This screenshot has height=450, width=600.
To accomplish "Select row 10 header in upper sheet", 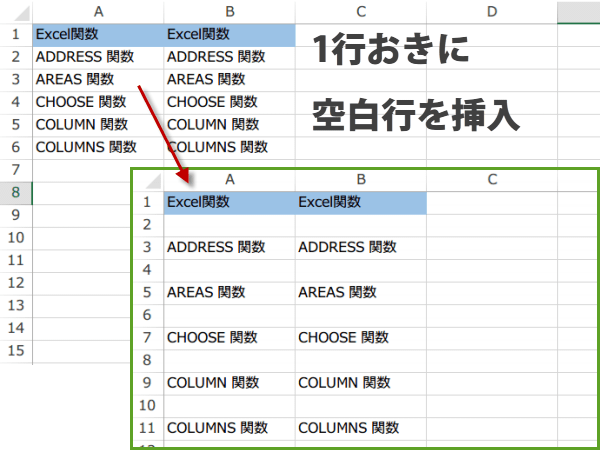I will (16, 238).
